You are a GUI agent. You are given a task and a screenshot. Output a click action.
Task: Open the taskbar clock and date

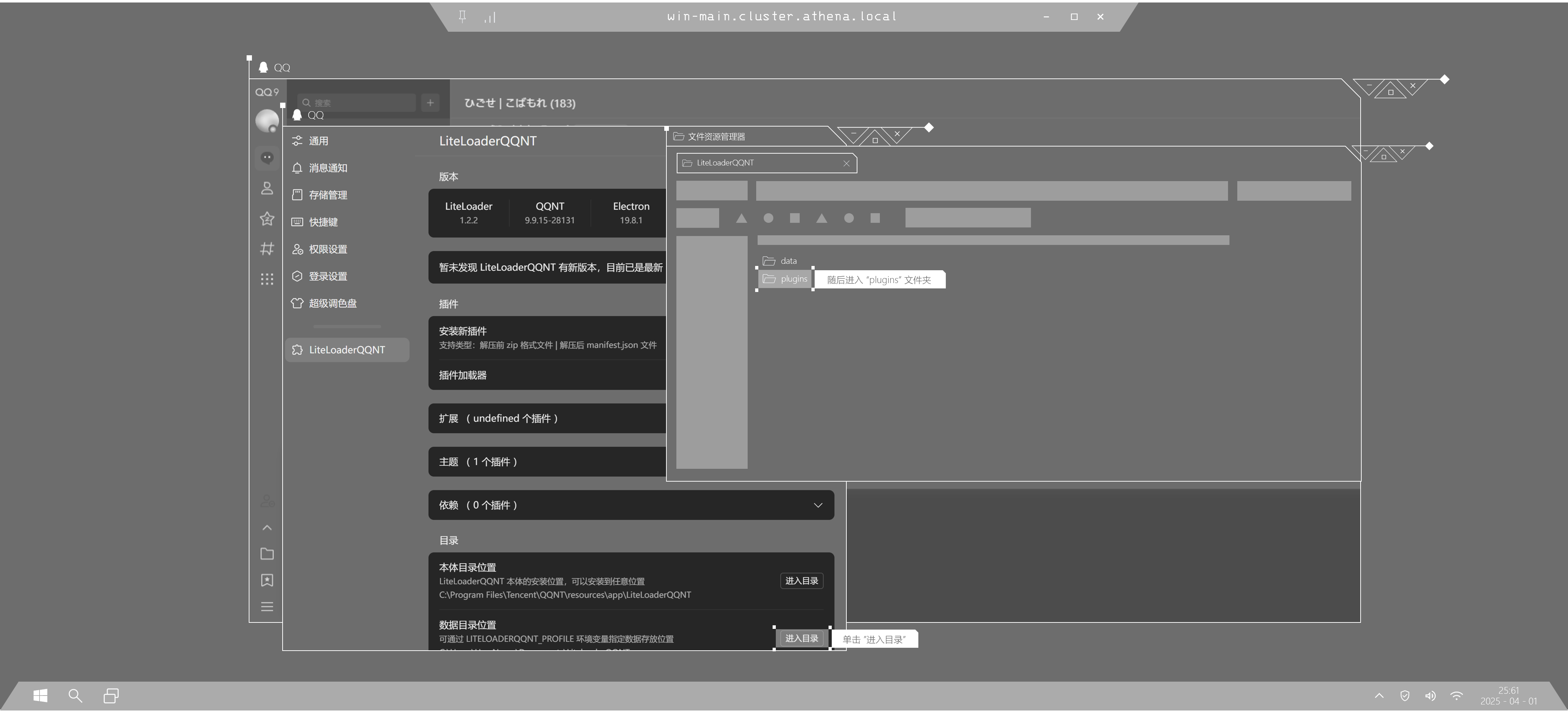pos(1508,696)
